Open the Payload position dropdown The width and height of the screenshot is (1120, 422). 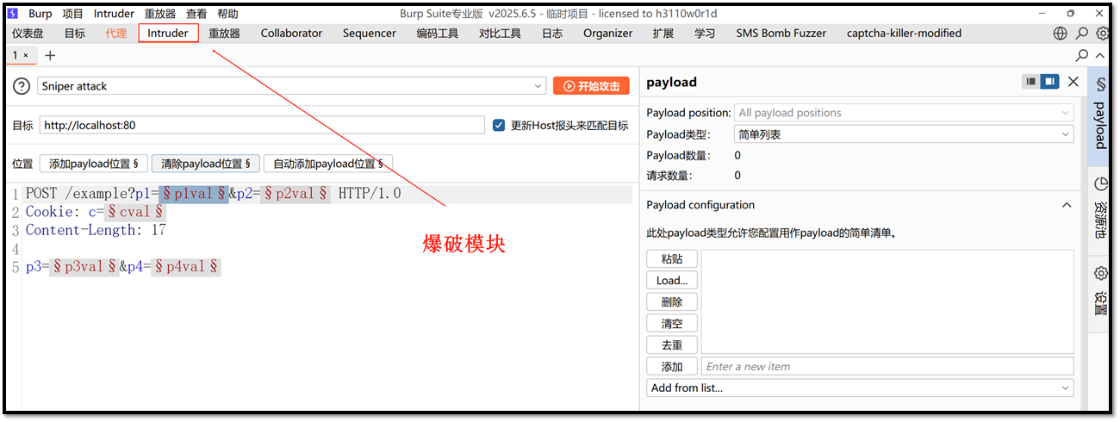pos(904,113)
